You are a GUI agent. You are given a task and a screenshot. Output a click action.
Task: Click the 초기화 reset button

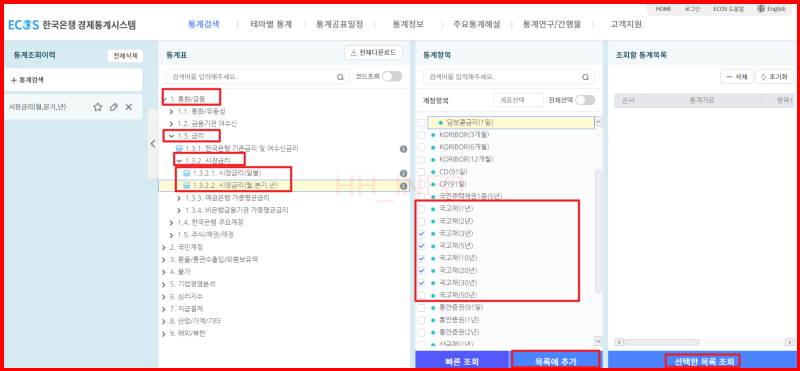[774, 77]
